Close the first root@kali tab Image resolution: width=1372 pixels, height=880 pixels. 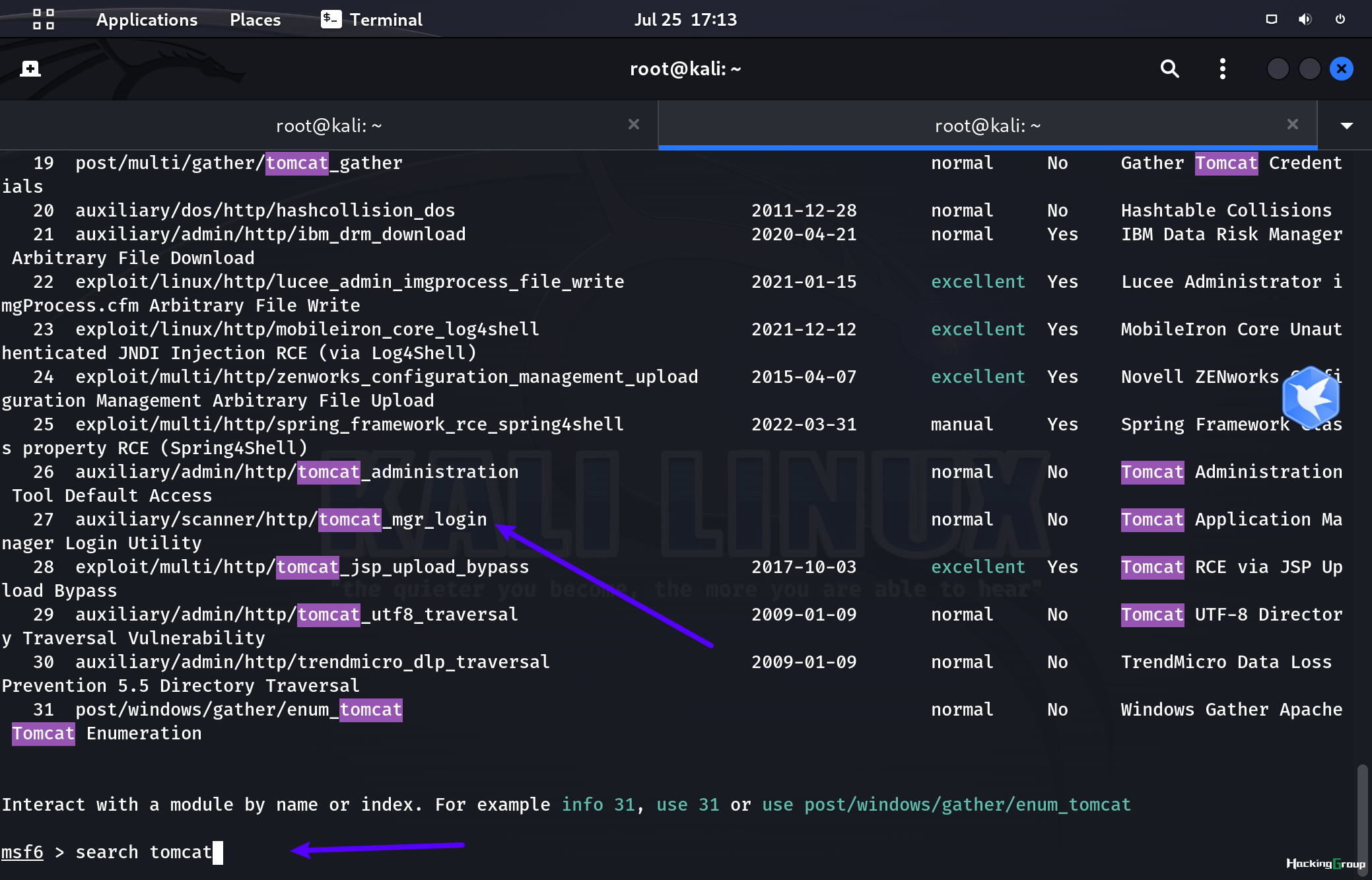point(634,124)
